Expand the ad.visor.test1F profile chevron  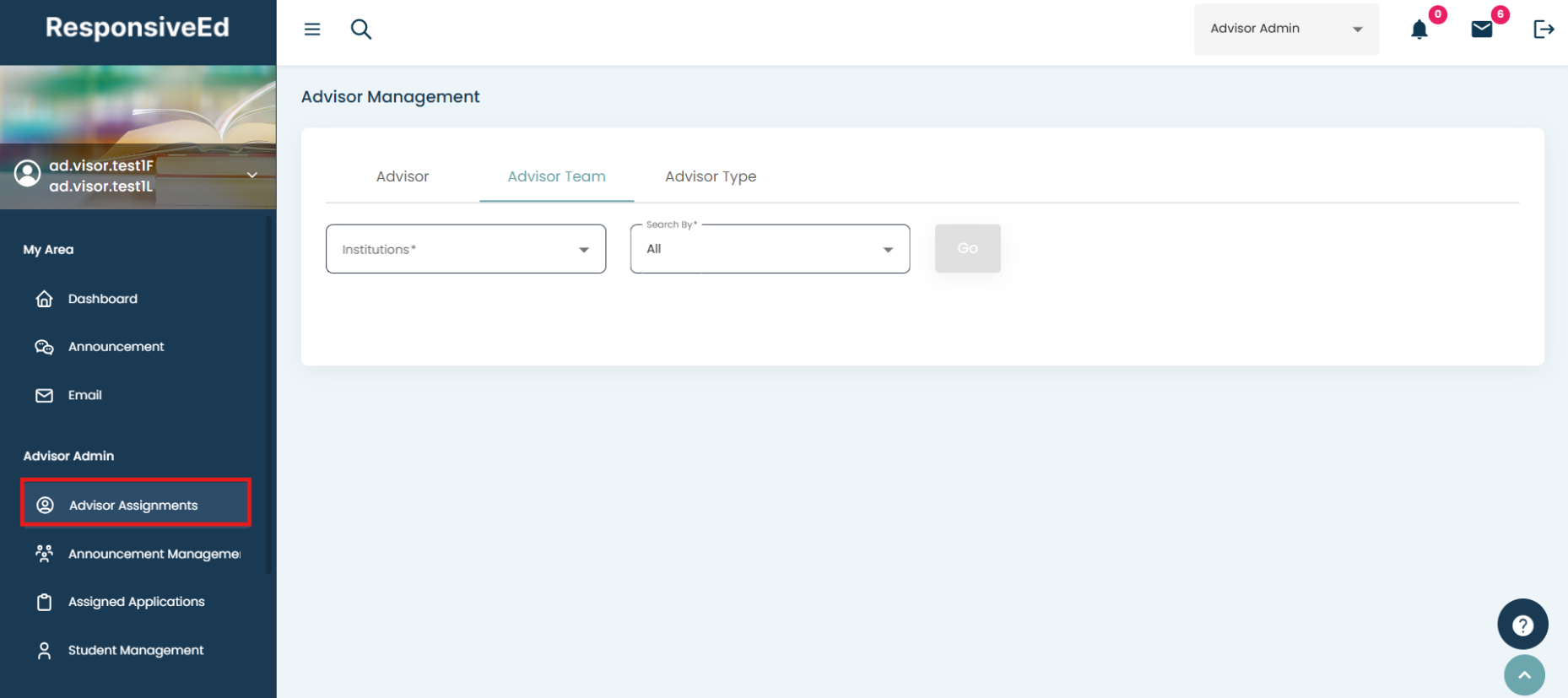pyautogui.click(x=251, y=175)
